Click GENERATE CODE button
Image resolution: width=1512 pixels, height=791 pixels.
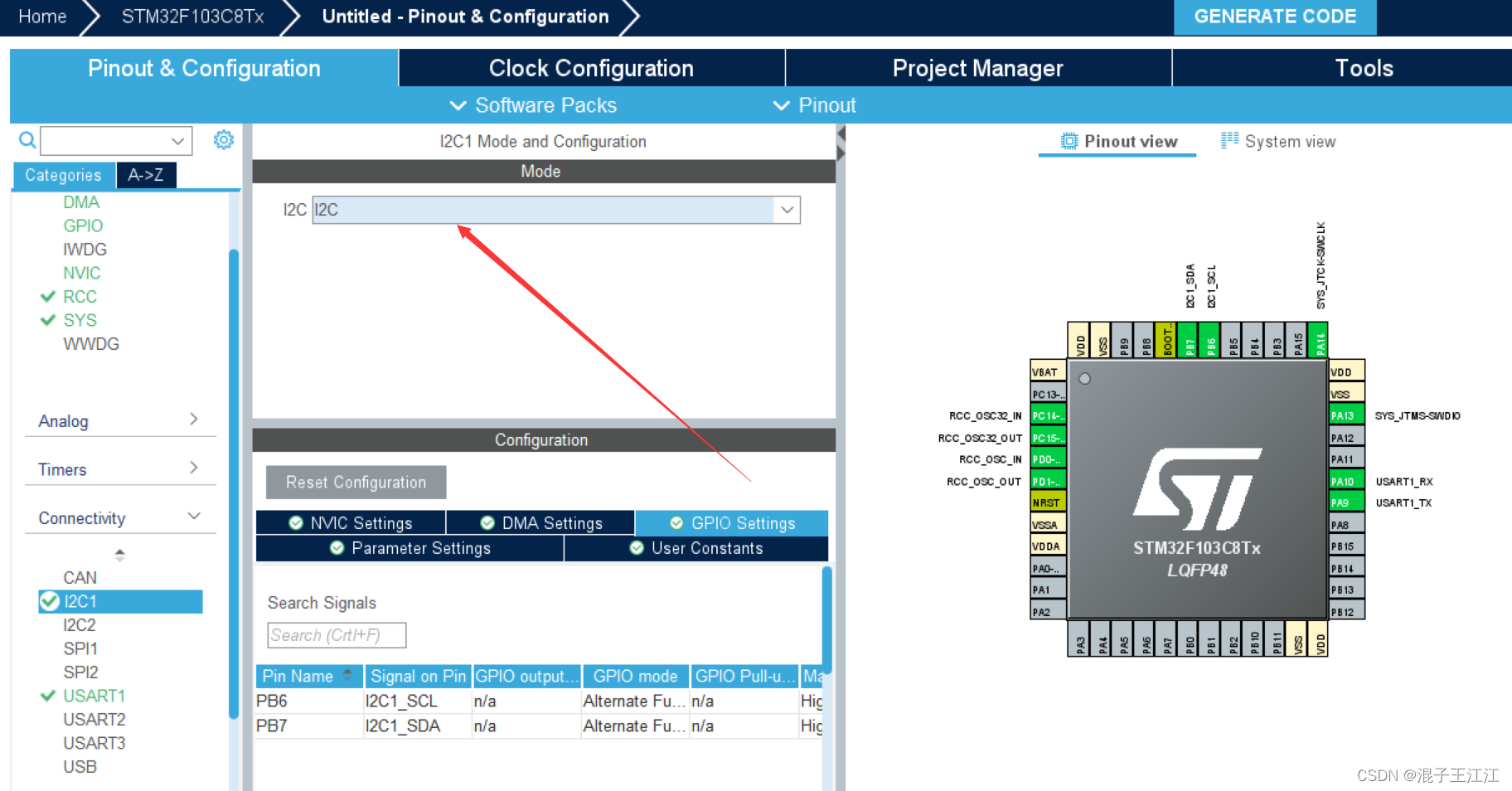1275,17
